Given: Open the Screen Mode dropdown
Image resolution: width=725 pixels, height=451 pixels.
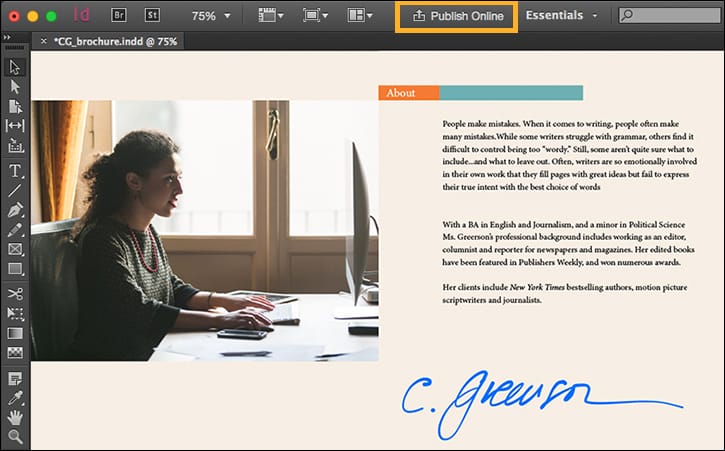Looking at the screenshot, I should pos(314,16).
